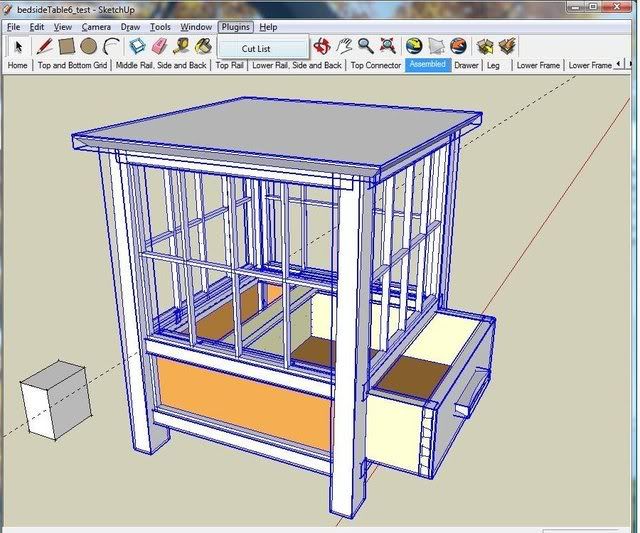This screenshot has width=640, height=533.
Task: Open the File menu
Action: 13,27
